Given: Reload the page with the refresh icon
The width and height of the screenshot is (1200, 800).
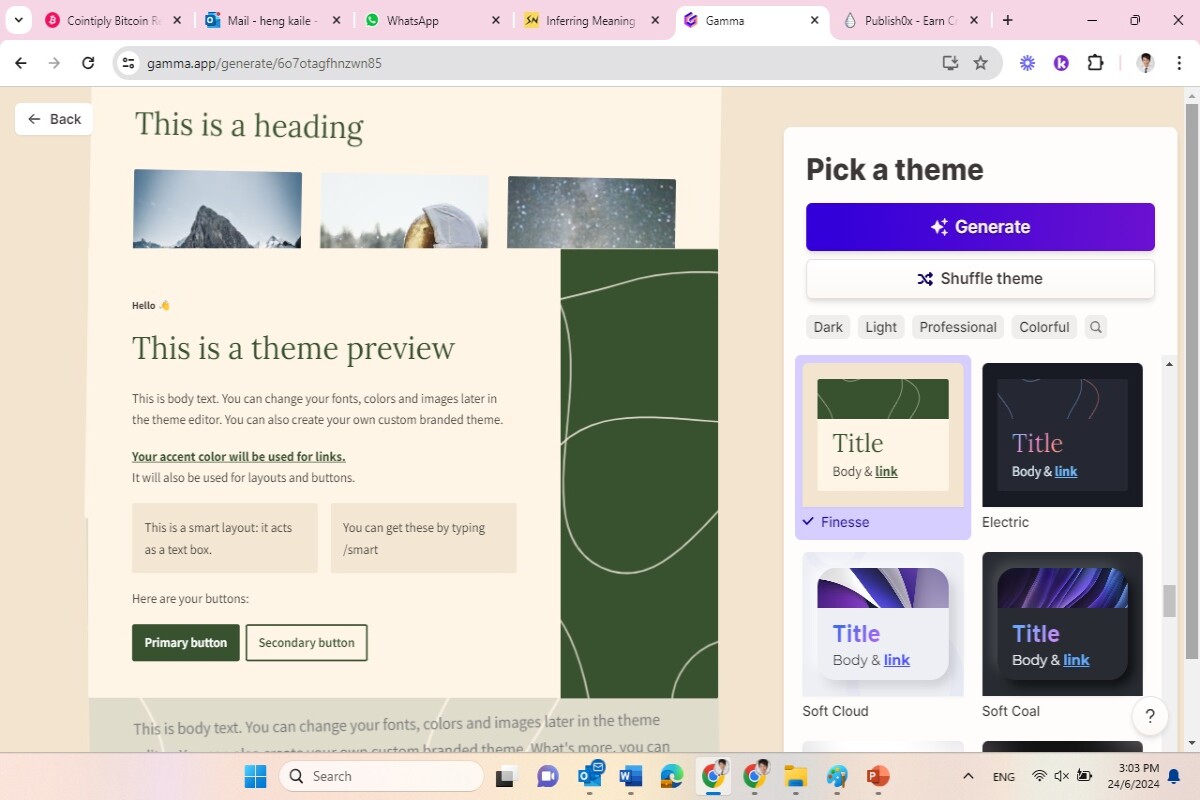Looking at the screenshot, I should [x=88, y=63].
